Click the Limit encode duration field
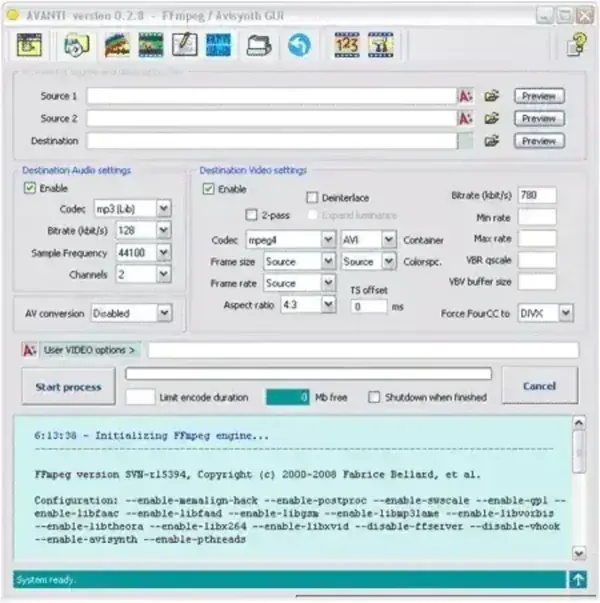 click(140, 397)
